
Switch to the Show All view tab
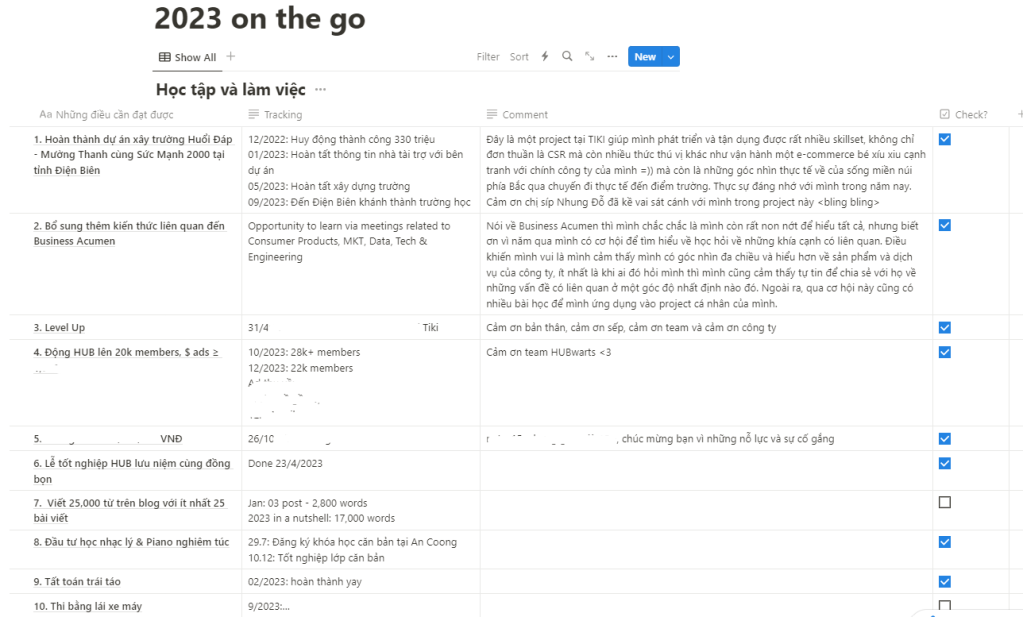click(x=188, y=57)
